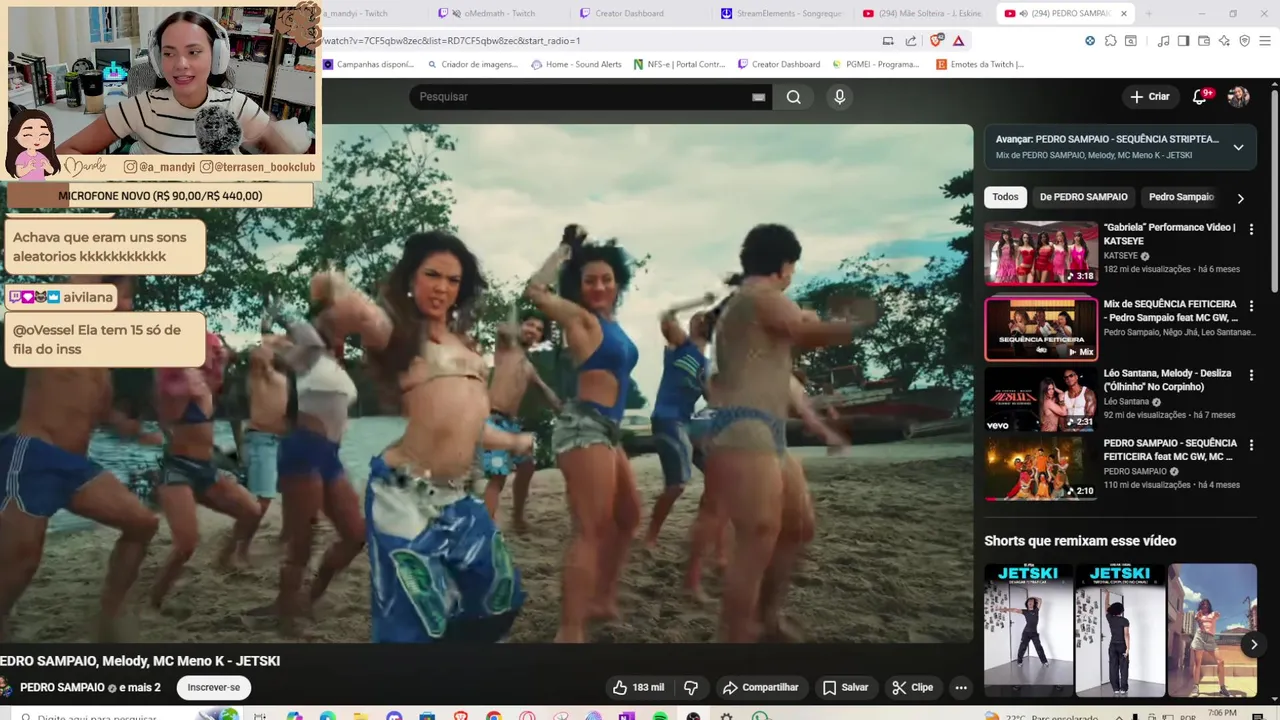The height and width of the screenshot is (720, 1280).
Task: Open Brave Playlist music note icon
Action: pos(1163,41)
